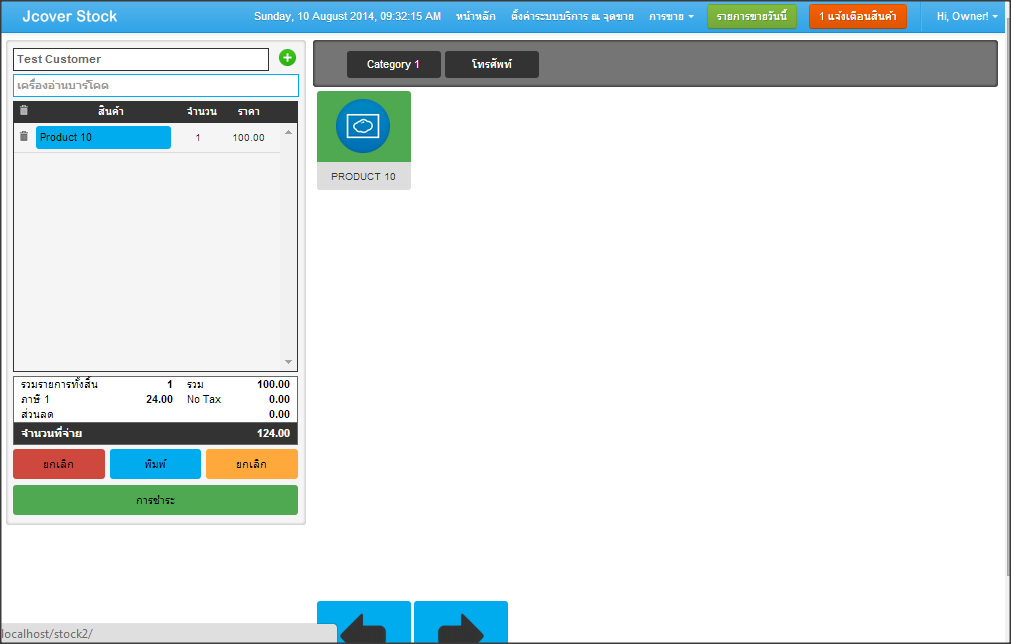Click the จำนวน column header

pyautogui.click(x=202, y=112)
